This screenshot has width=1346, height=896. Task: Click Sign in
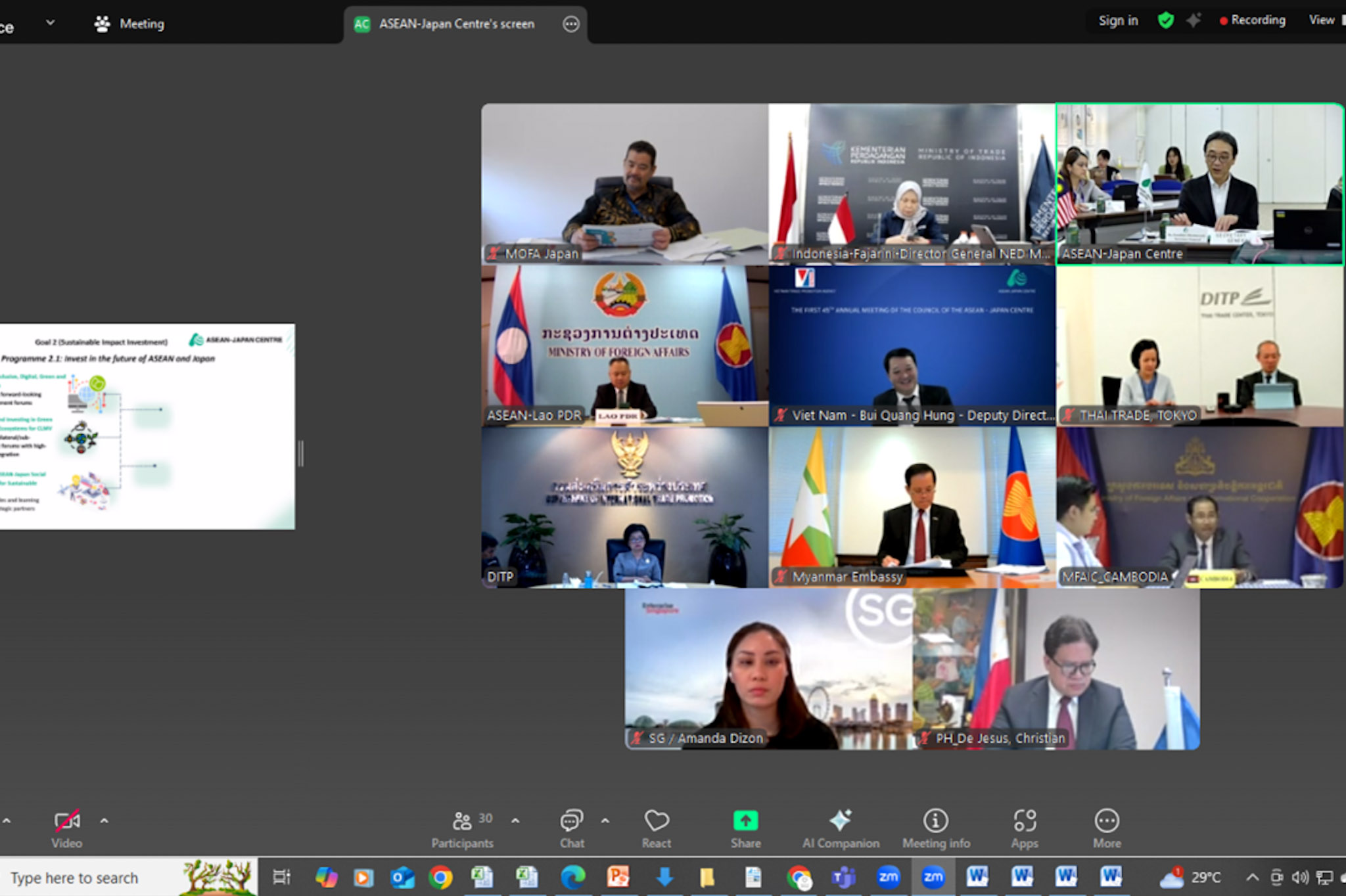tap(1118, 20)
